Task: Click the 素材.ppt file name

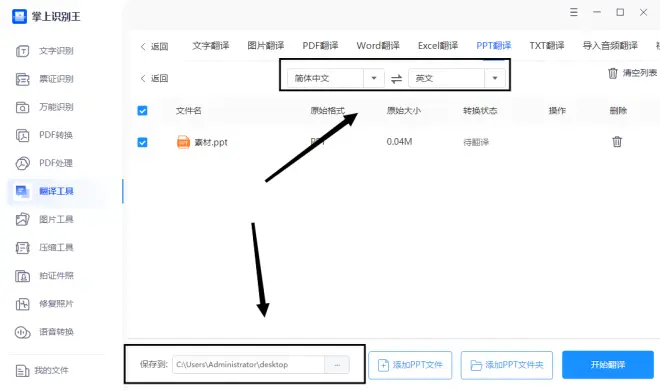Action: pos(211,142)
